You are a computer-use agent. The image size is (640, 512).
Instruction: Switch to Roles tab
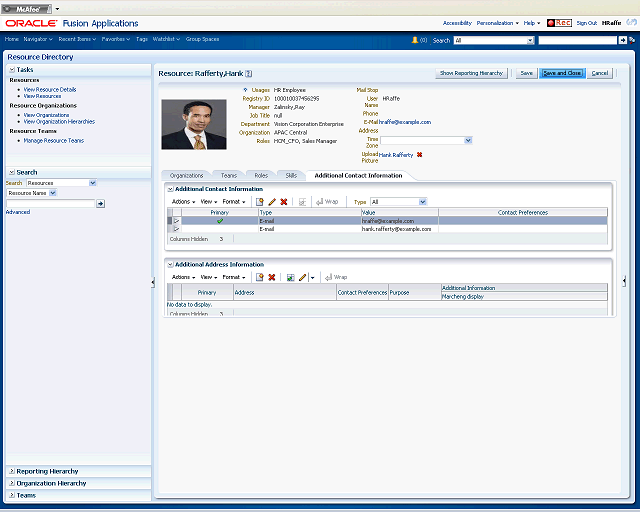pyautogui.click(x=261, y=176)
